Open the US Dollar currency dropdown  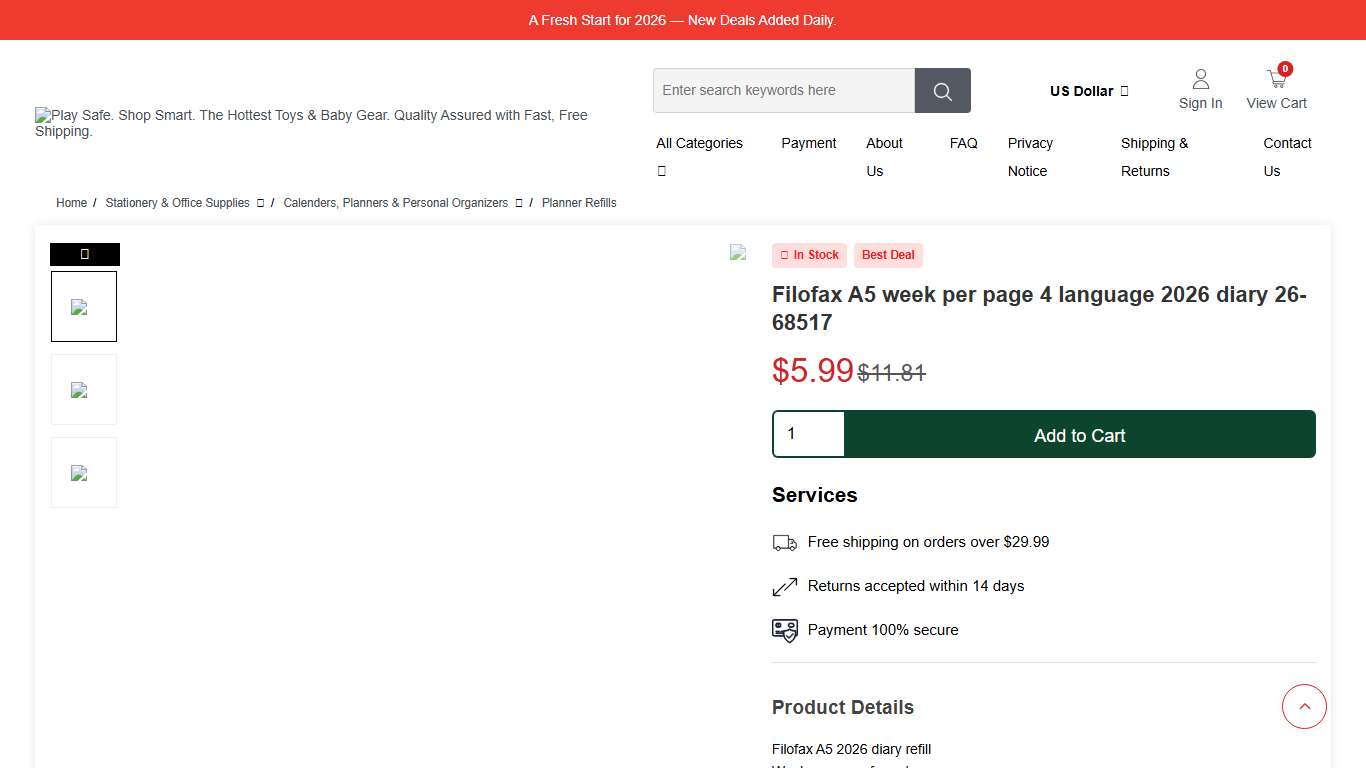pos(1088,91)
